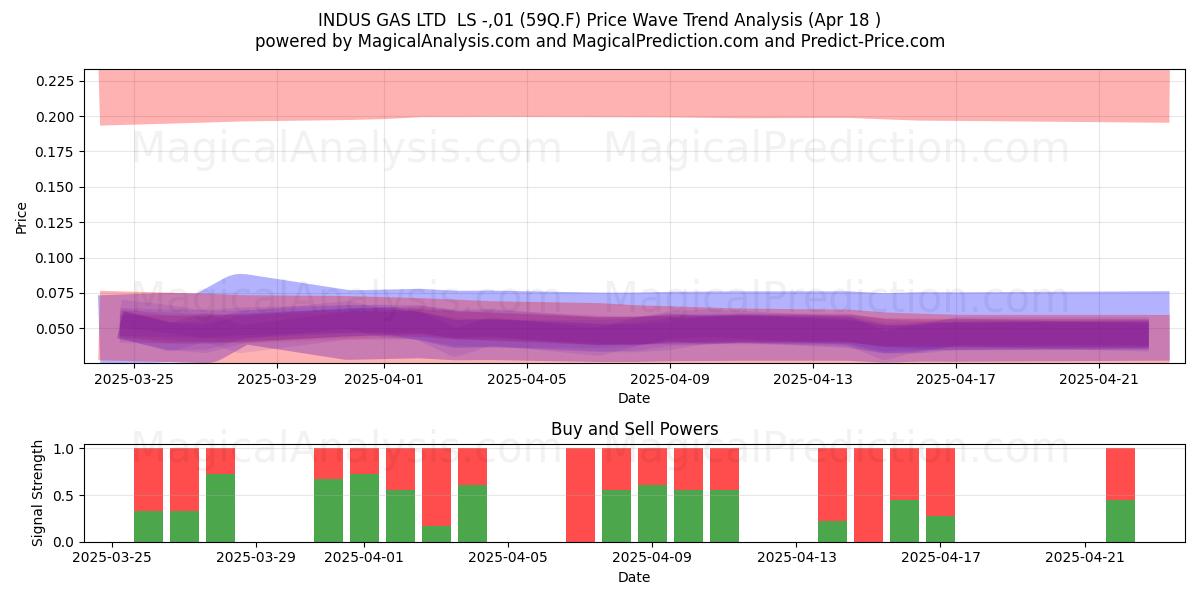
Task: Click 2025-04-05 under the price chart
Action: [526, 379]
